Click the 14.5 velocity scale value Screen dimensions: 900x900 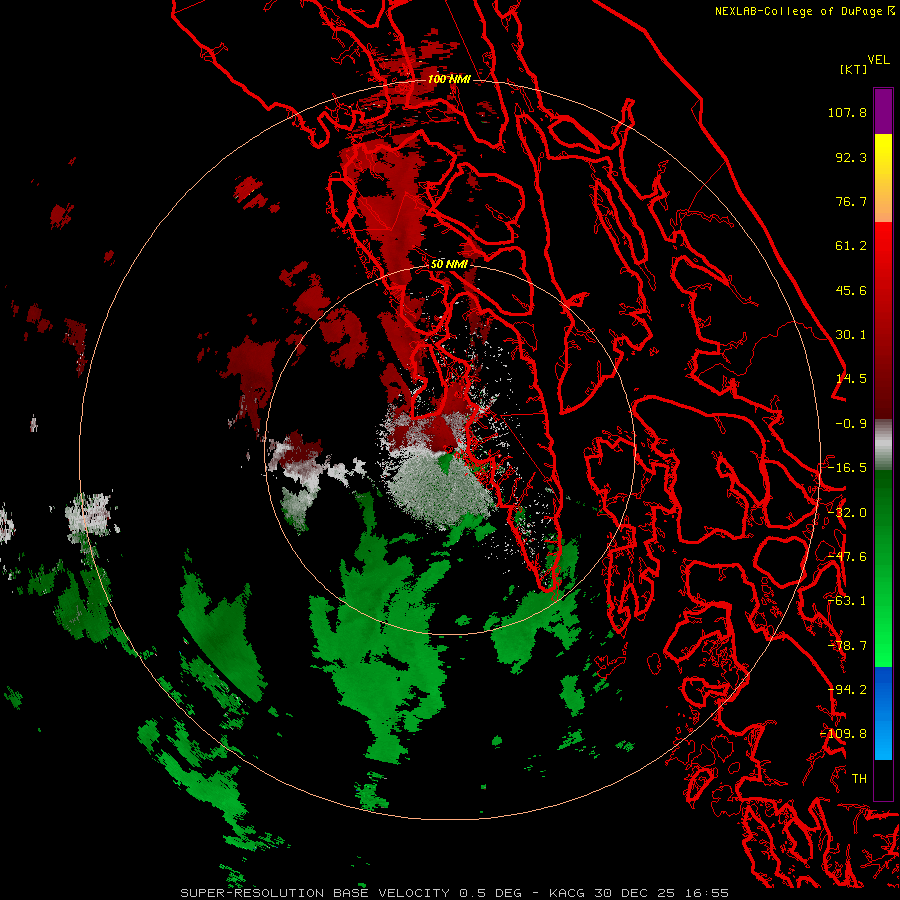pyautogui.click(x=851, y=379)
